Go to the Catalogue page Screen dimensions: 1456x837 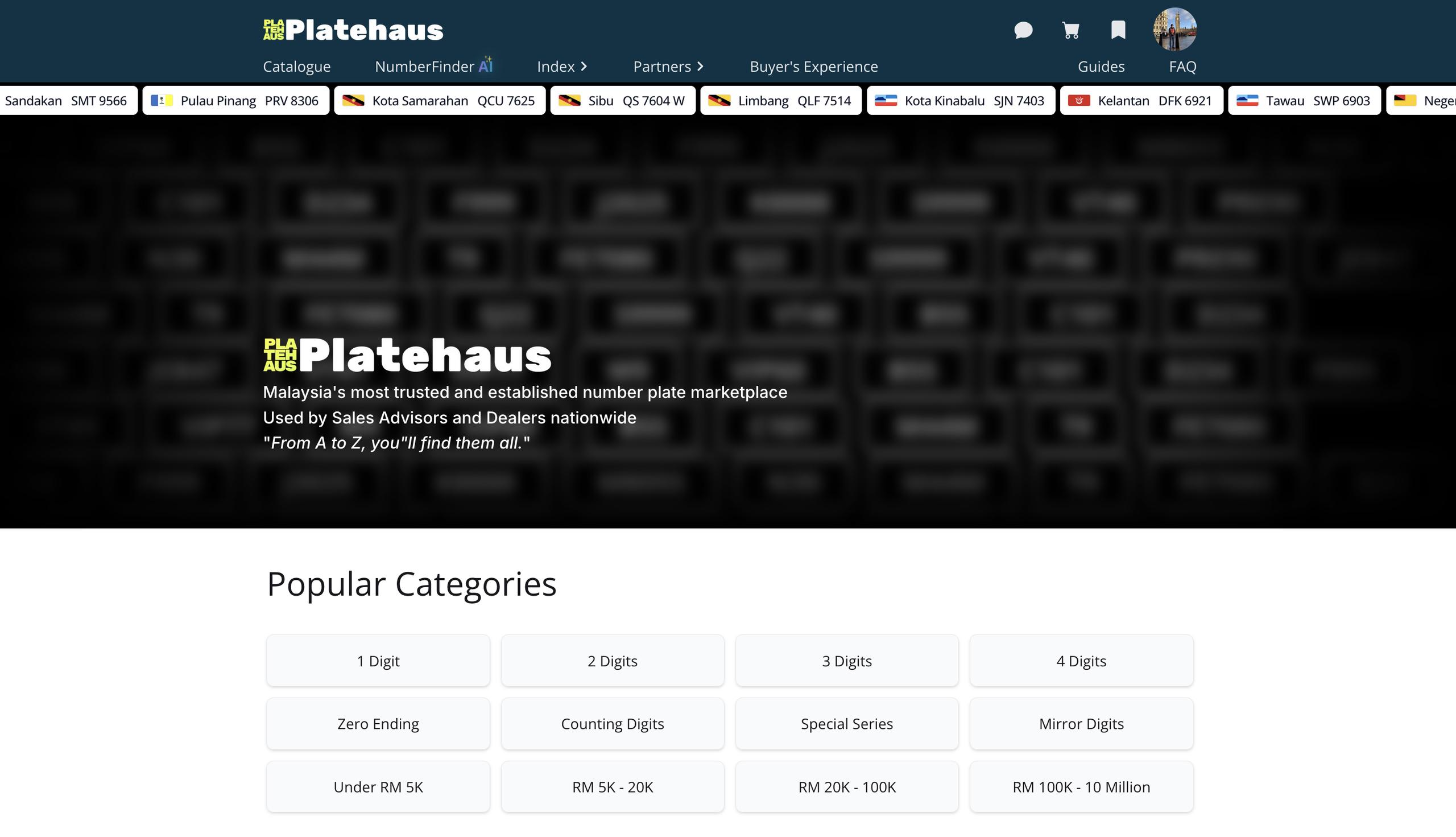click(296, 67)
